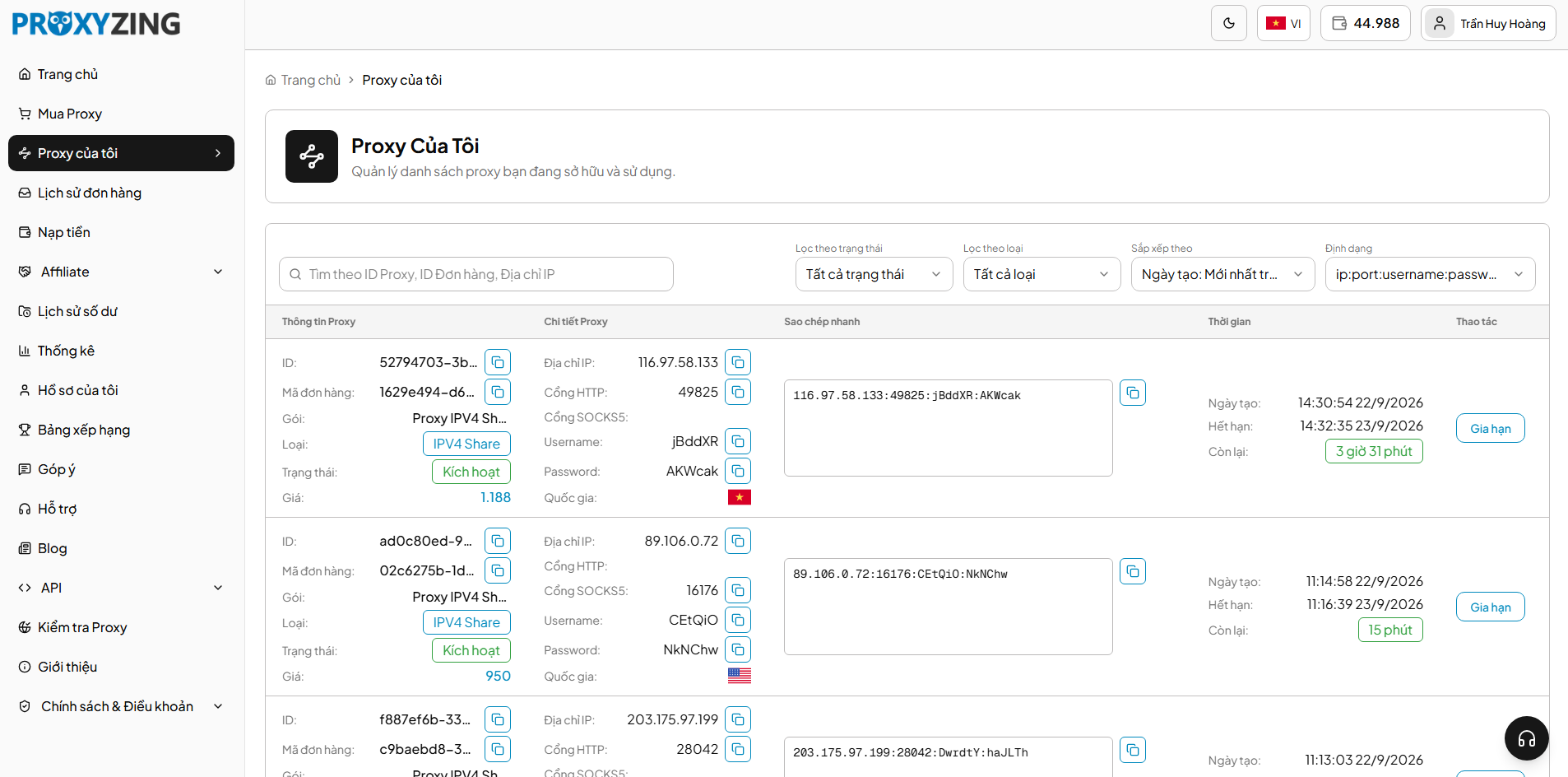
Task: Open the status filter Tất cả trạng thái
Action: (x=874, y=274)
